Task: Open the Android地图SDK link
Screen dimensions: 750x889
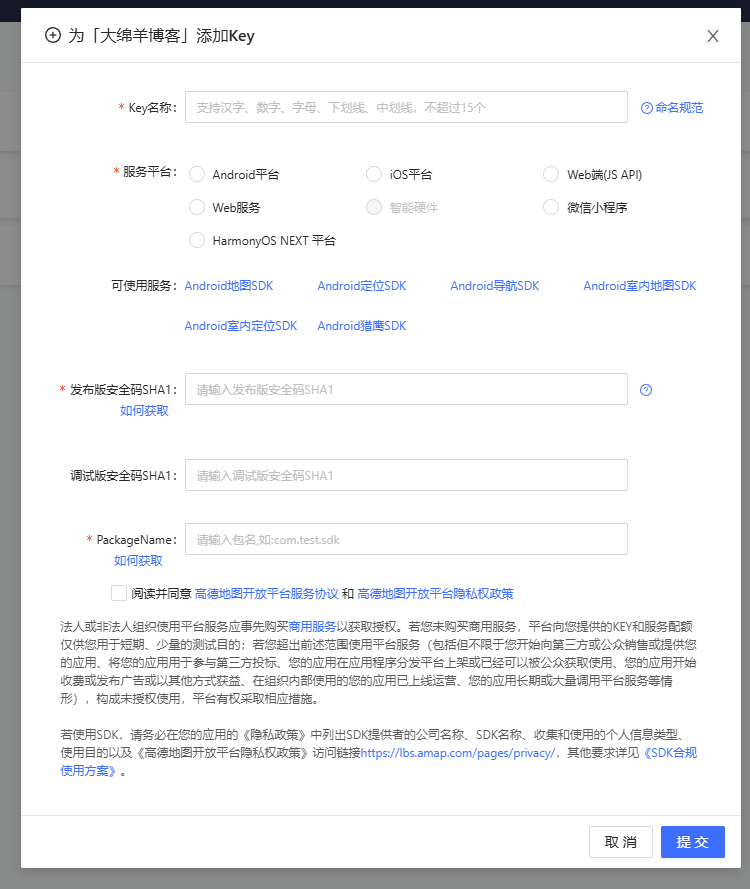Action: click(x=229, y=286)
